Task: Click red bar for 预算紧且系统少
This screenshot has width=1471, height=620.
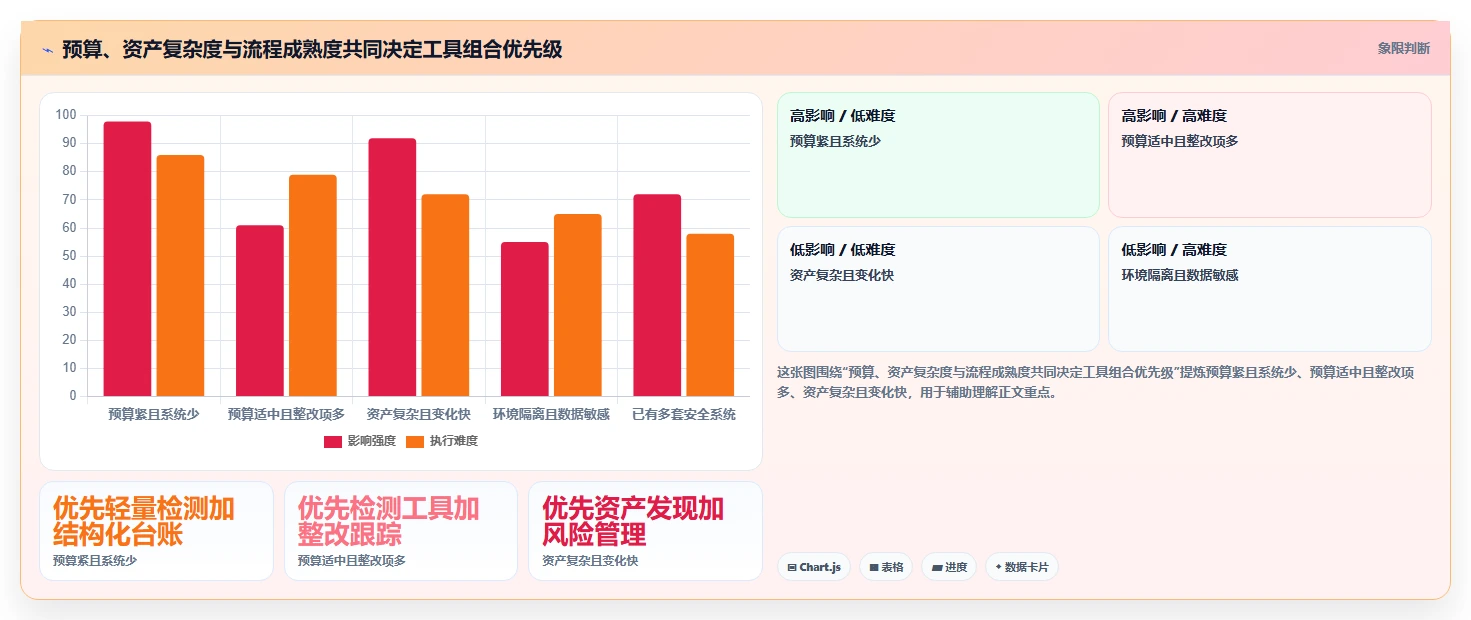Action: point(127,259)
